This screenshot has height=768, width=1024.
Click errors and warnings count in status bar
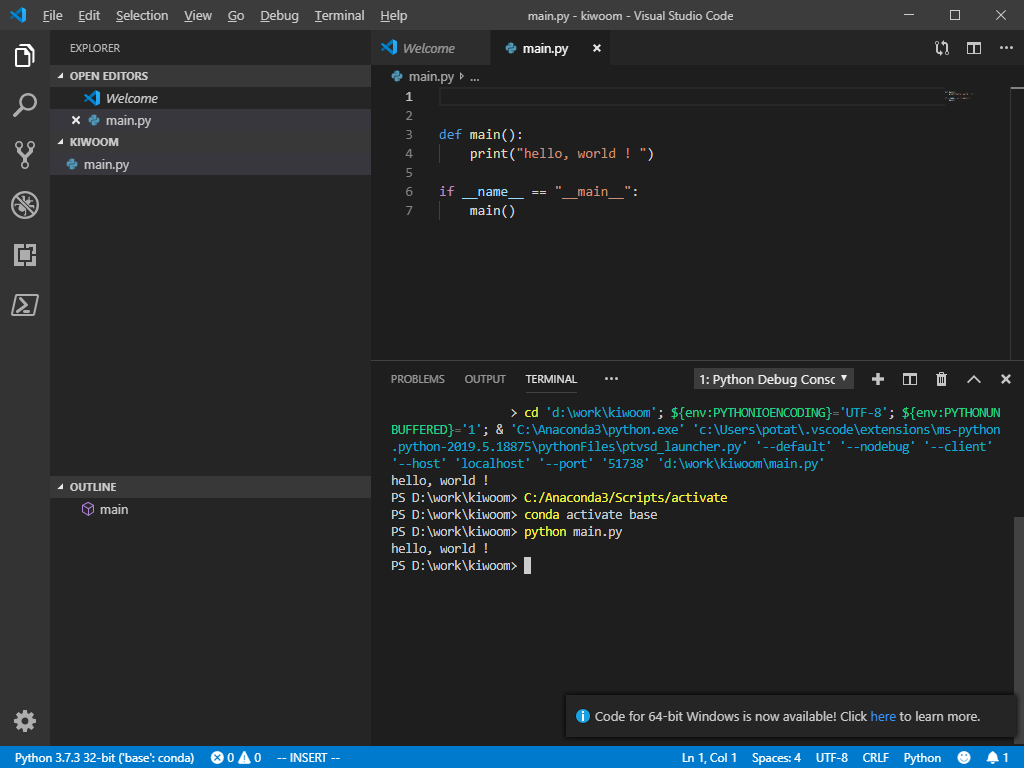point(236,758)
